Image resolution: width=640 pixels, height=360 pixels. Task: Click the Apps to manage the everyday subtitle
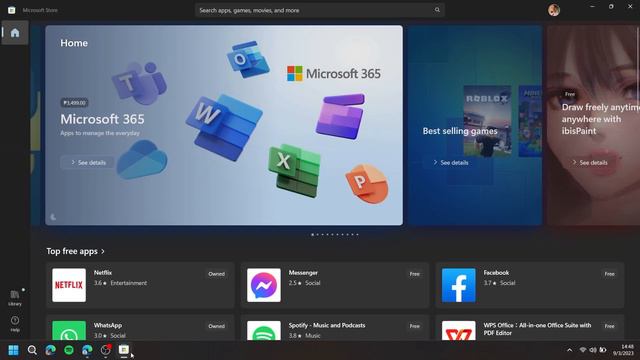[x=100, y=133]
